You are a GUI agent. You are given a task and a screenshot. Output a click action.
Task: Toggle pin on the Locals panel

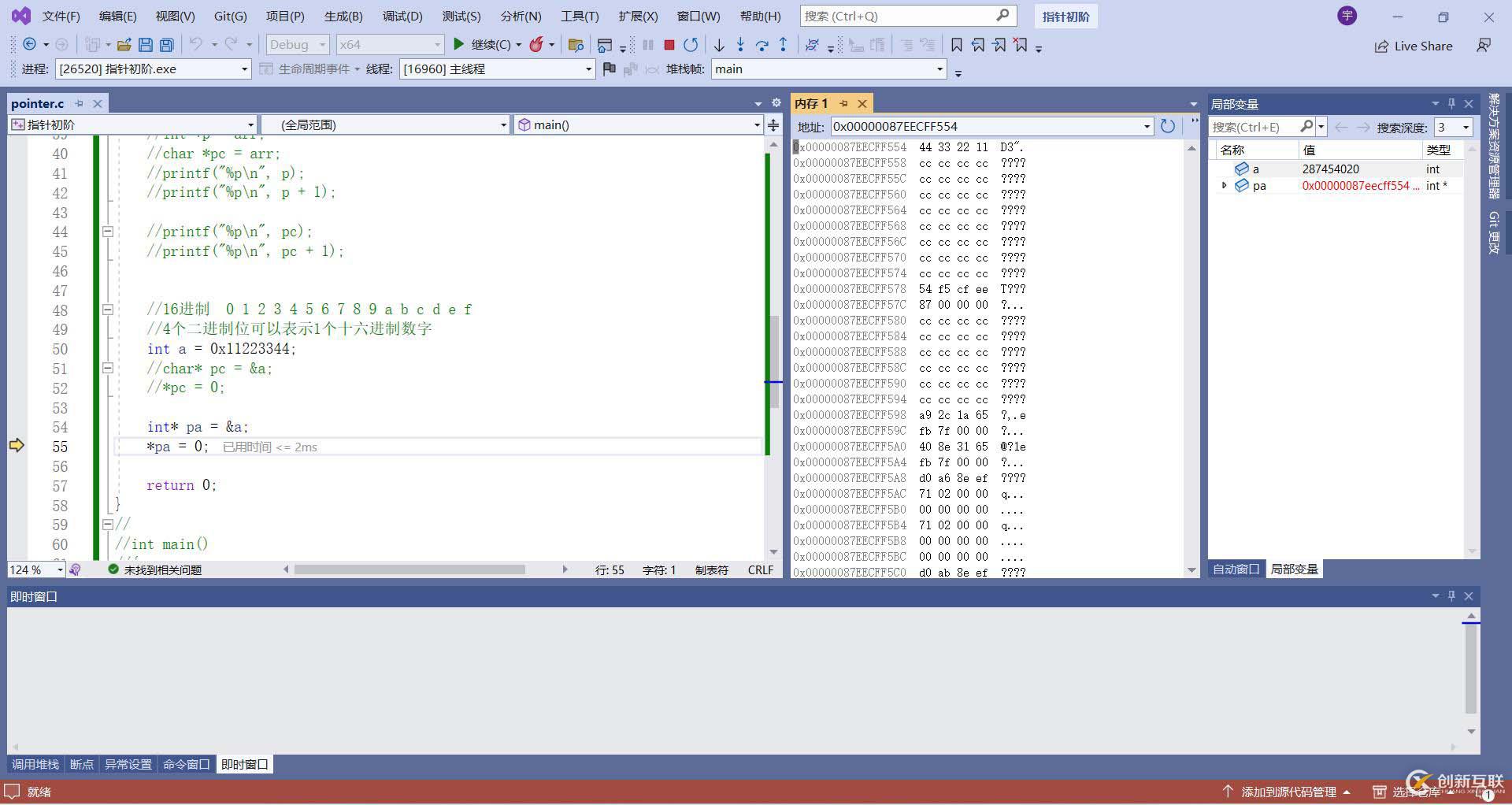coord(1451,104)
